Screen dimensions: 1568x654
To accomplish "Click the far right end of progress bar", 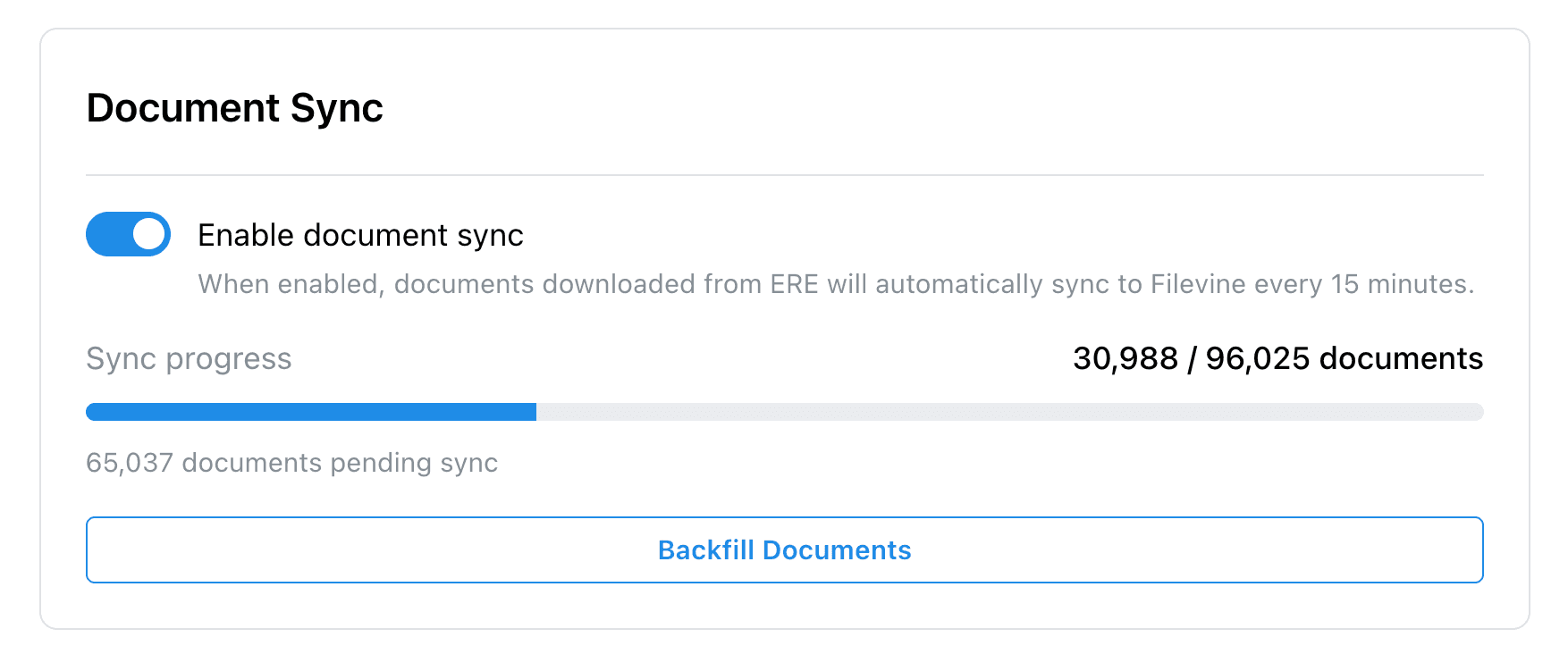I will (1479, 412).
